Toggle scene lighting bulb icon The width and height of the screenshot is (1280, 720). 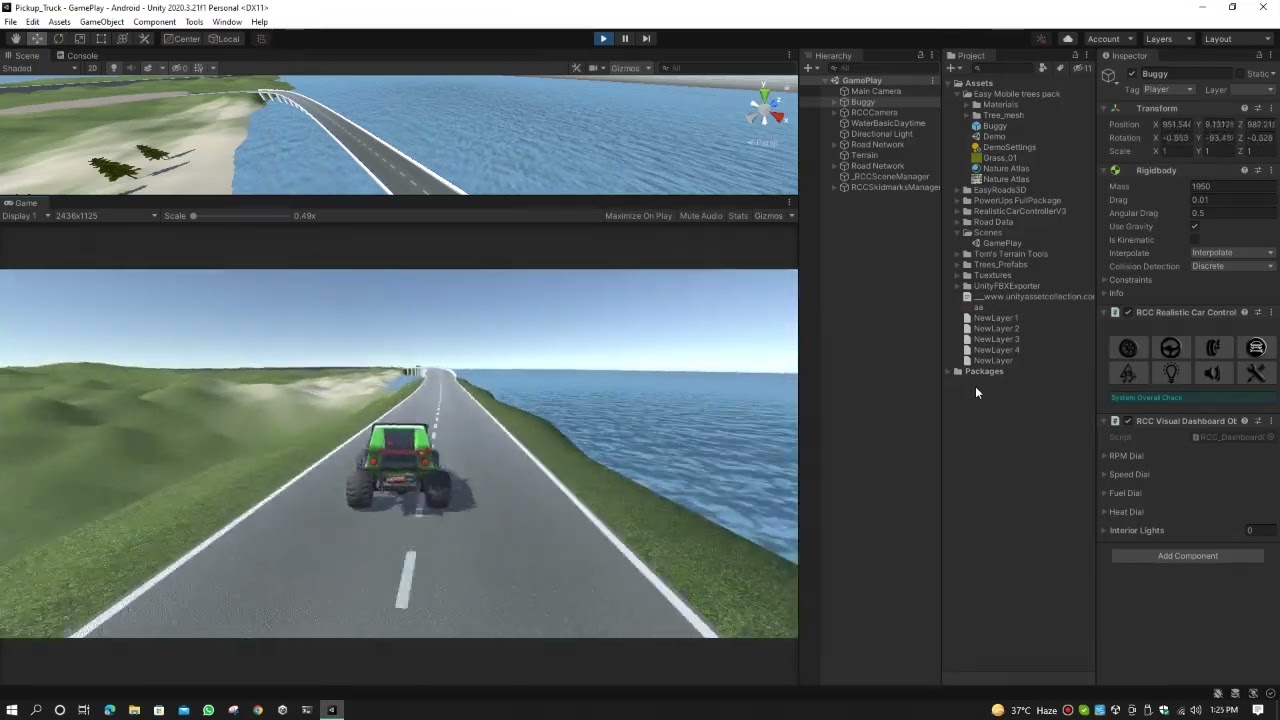coord(113,68)
